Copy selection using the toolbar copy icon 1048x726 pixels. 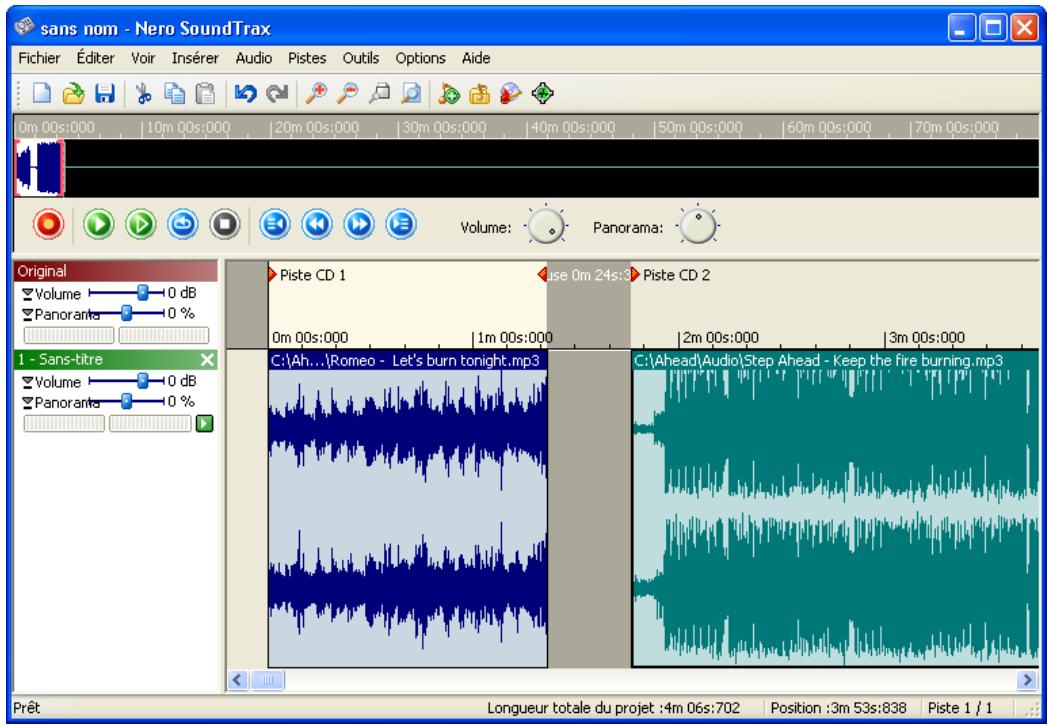coord(175,94)
